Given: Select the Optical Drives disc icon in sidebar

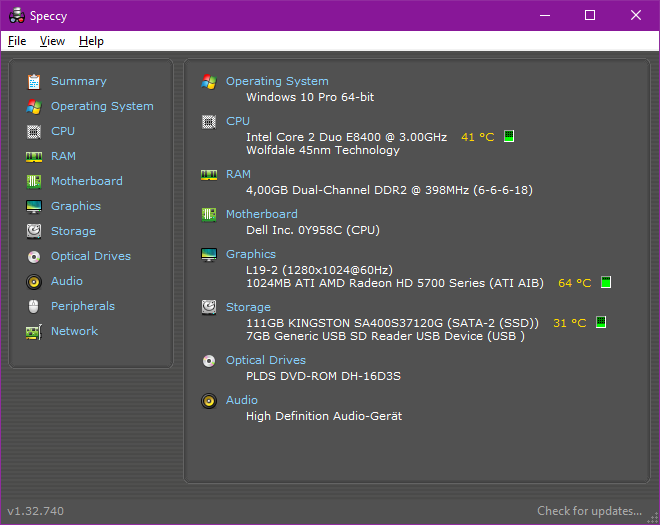Looking at the screenshot, I should [x=34, y=256].
